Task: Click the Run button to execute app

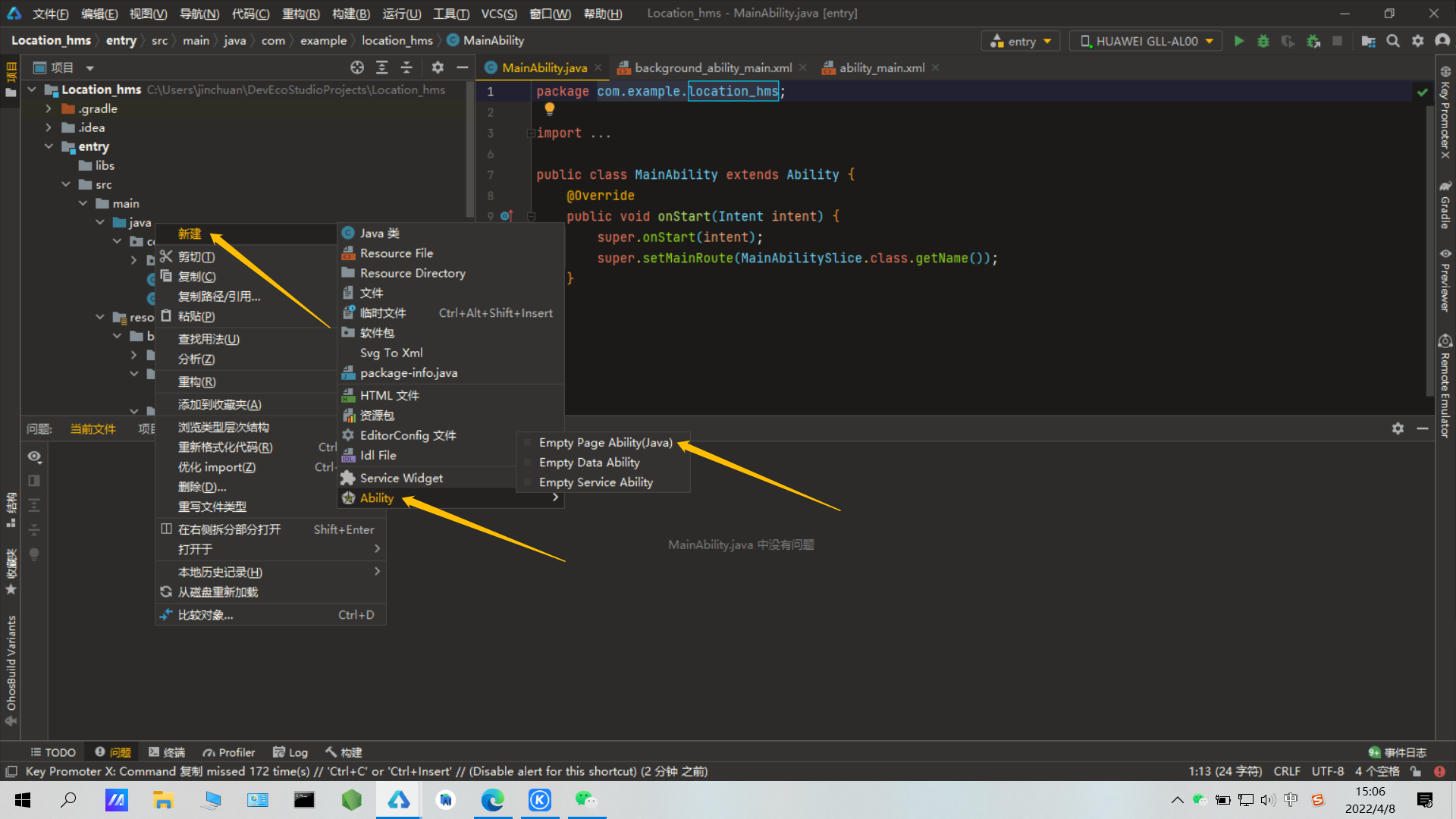Action: [x=1239, y=41]
